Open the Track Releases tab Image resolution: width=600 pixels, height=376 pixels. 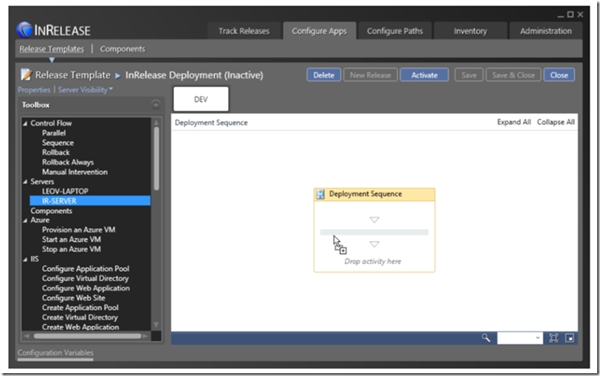244,31
